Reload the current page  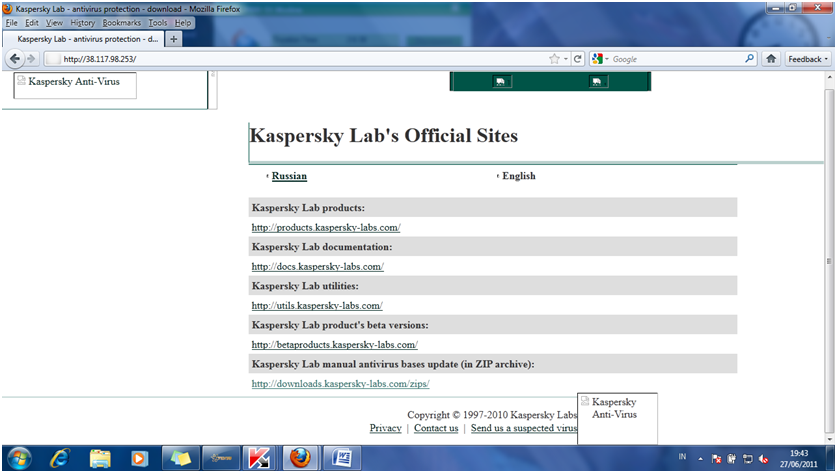click(x=578, y=59)
